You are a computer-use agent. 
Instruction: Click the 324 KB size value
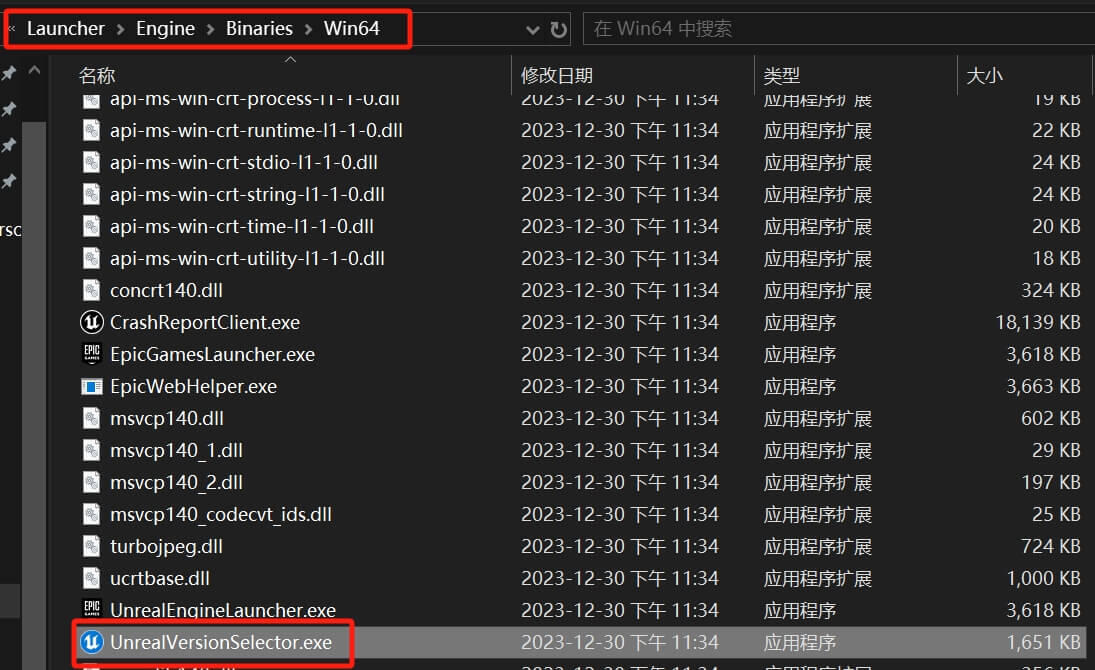pos(1051,290)
